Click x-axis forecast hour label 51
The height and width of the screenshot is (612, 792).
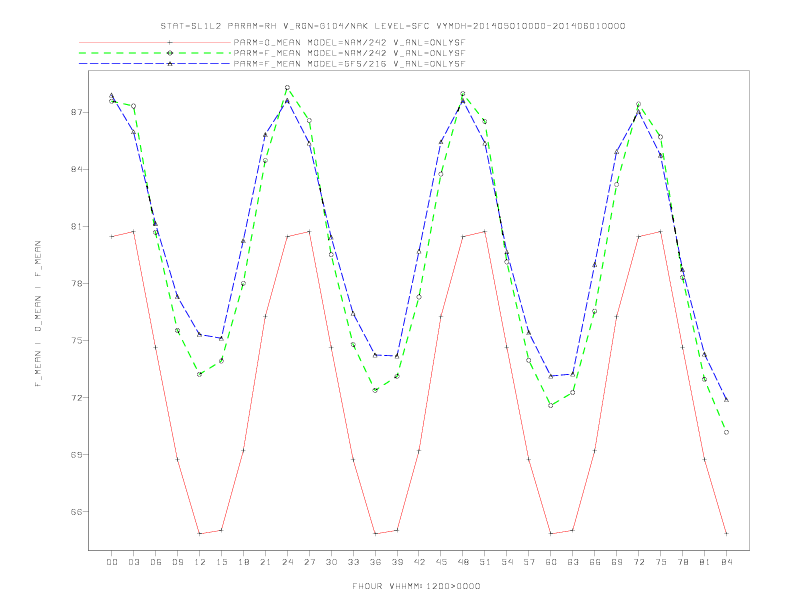coord(485,562)
